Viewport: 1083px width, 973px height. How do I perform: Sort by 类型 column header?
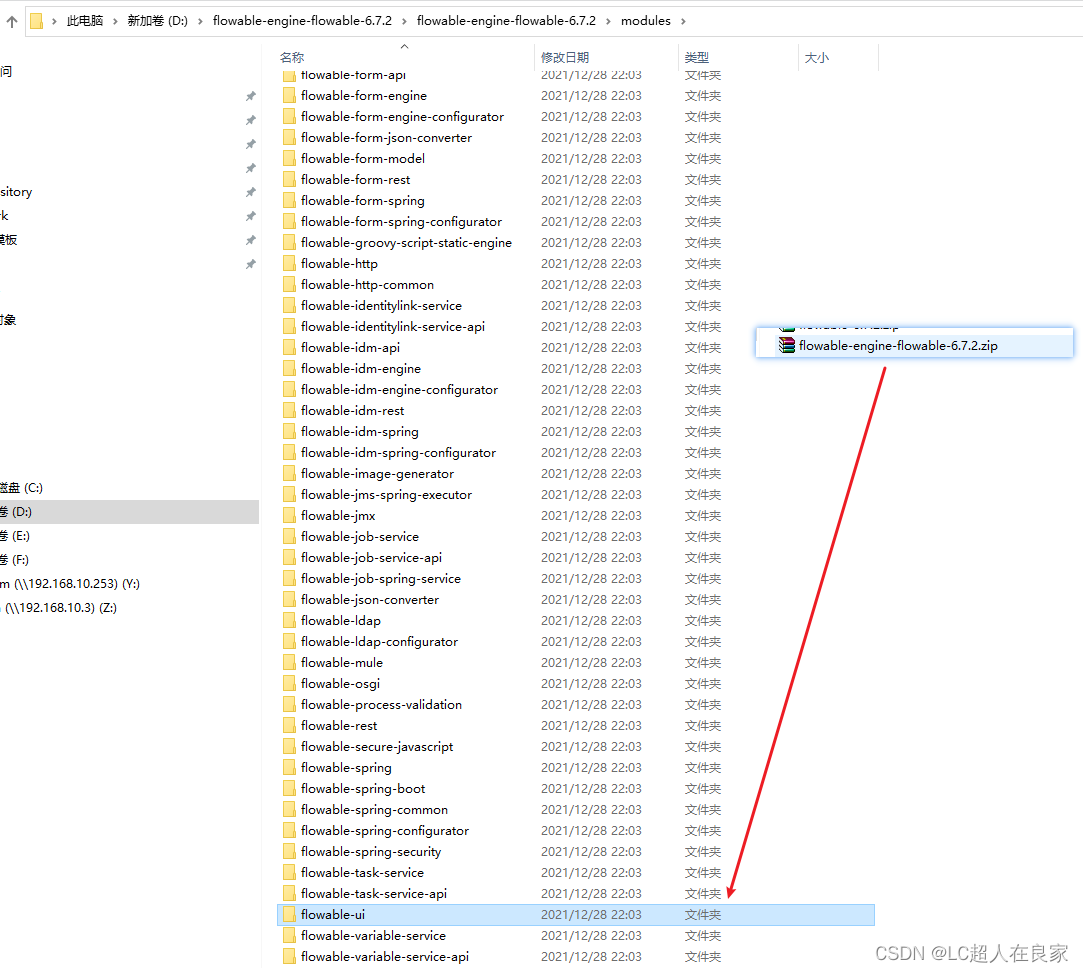(x=697, y=57)
